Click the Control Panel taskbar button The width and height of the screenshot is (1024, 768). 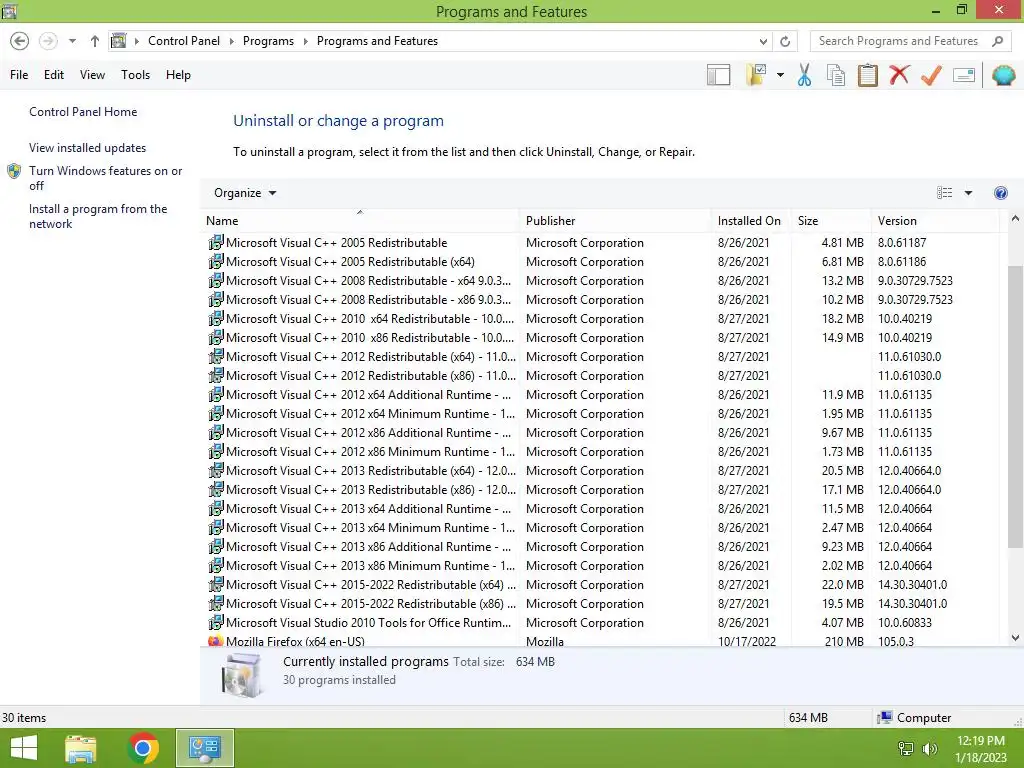[x=204, y=748]
